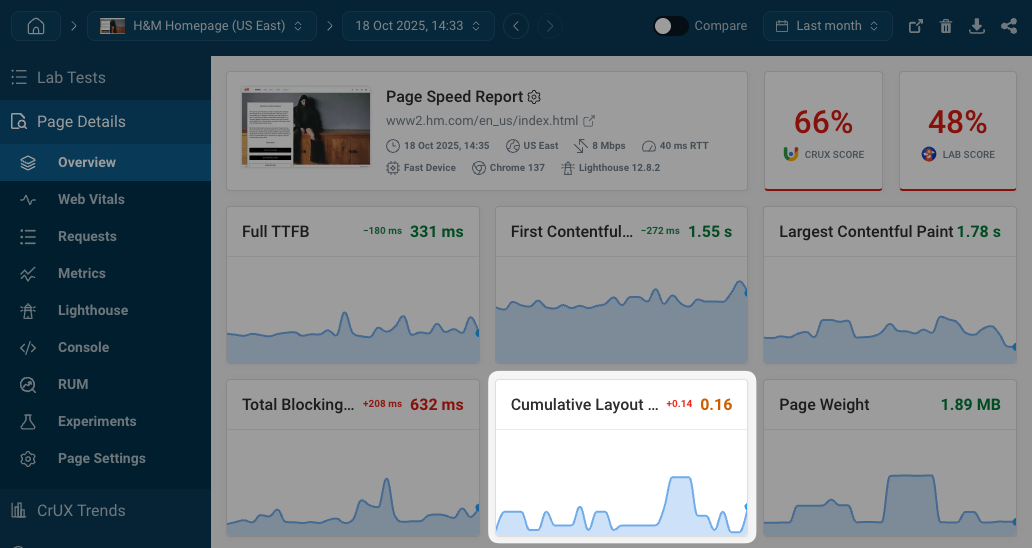Click the 331 ms Full TTFB value

(436, 232)
